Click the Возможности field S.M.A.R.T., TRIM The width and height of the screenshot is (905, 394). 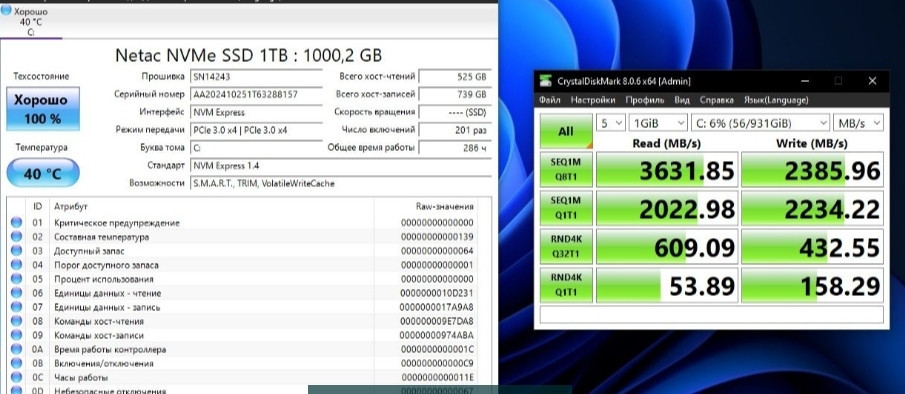pos(341,184)
